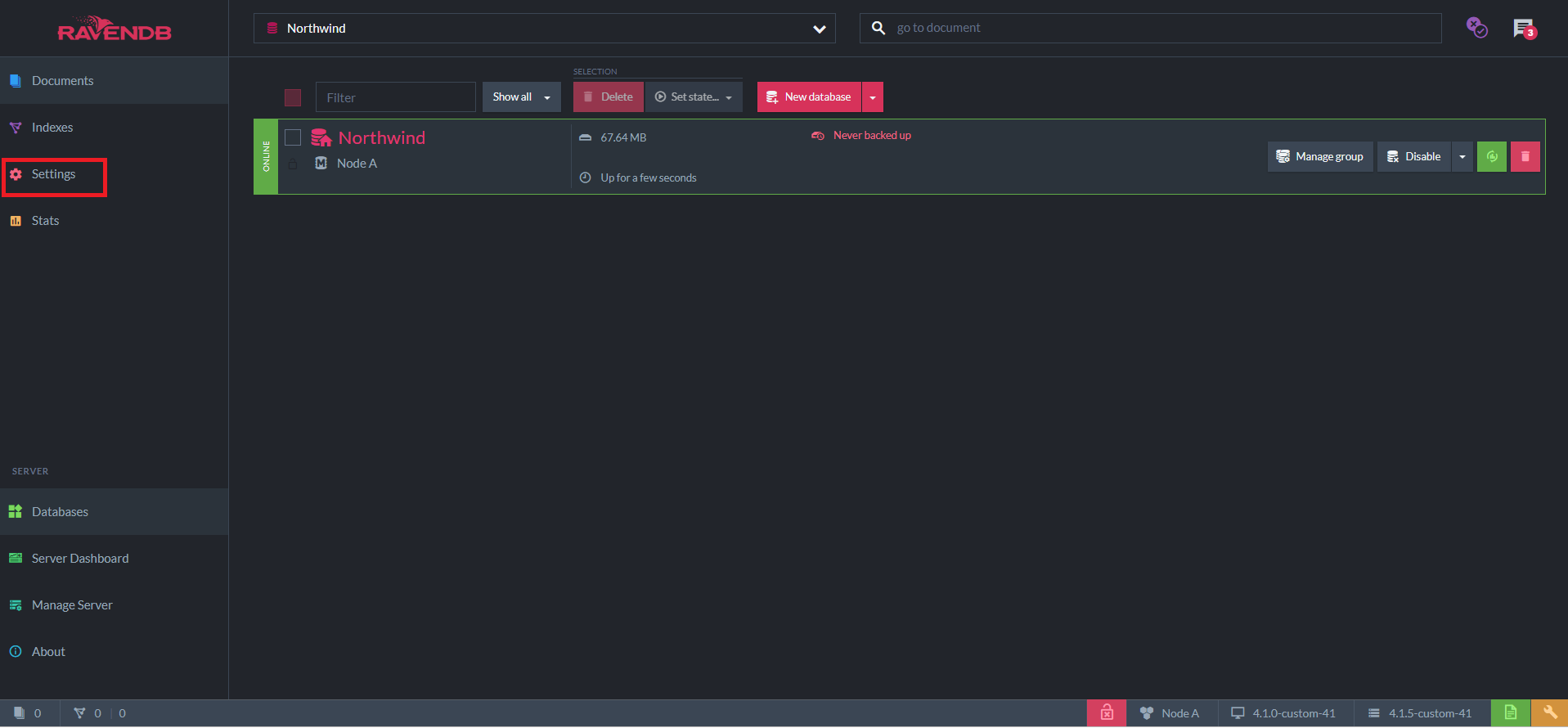Click the Indexes sidebar icon
Screen dimensions: 1568x728
(x=16, y=127)
